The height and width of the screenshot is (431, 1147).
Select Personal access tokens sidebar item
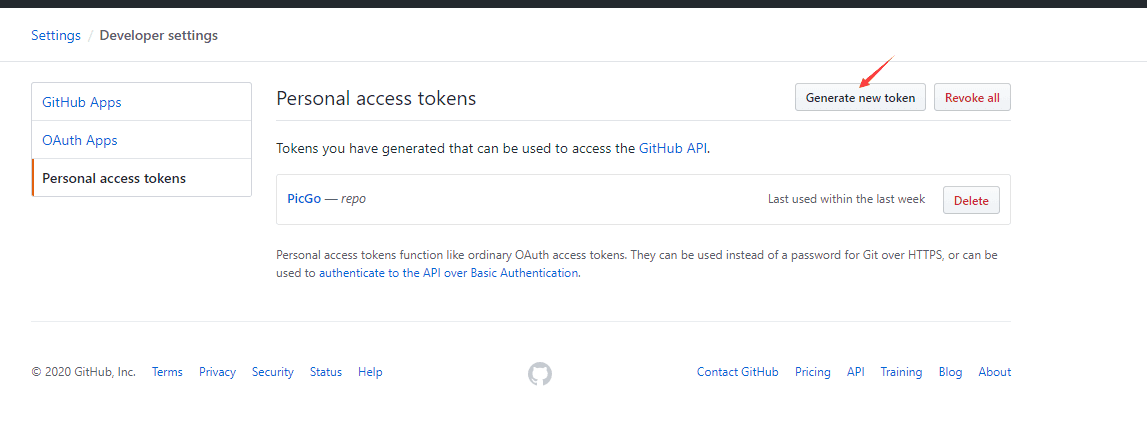click(x=141, y=178)
